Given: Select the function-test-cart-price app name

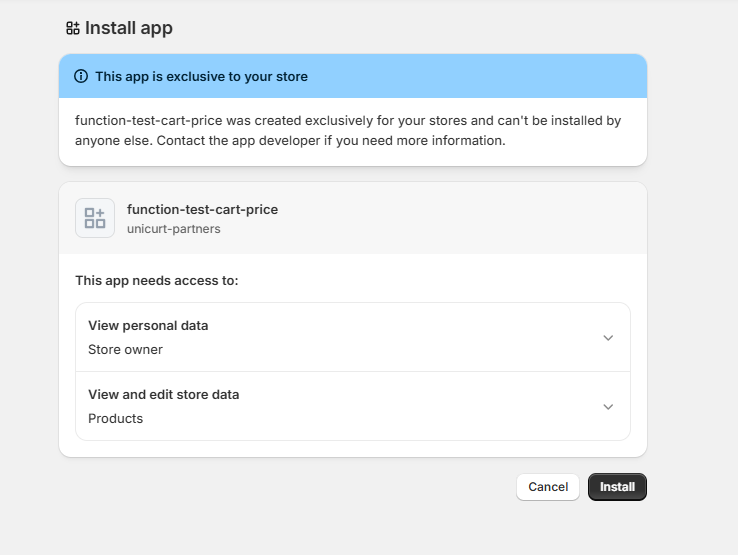Looking at the screenshot, I should [202, 209].
